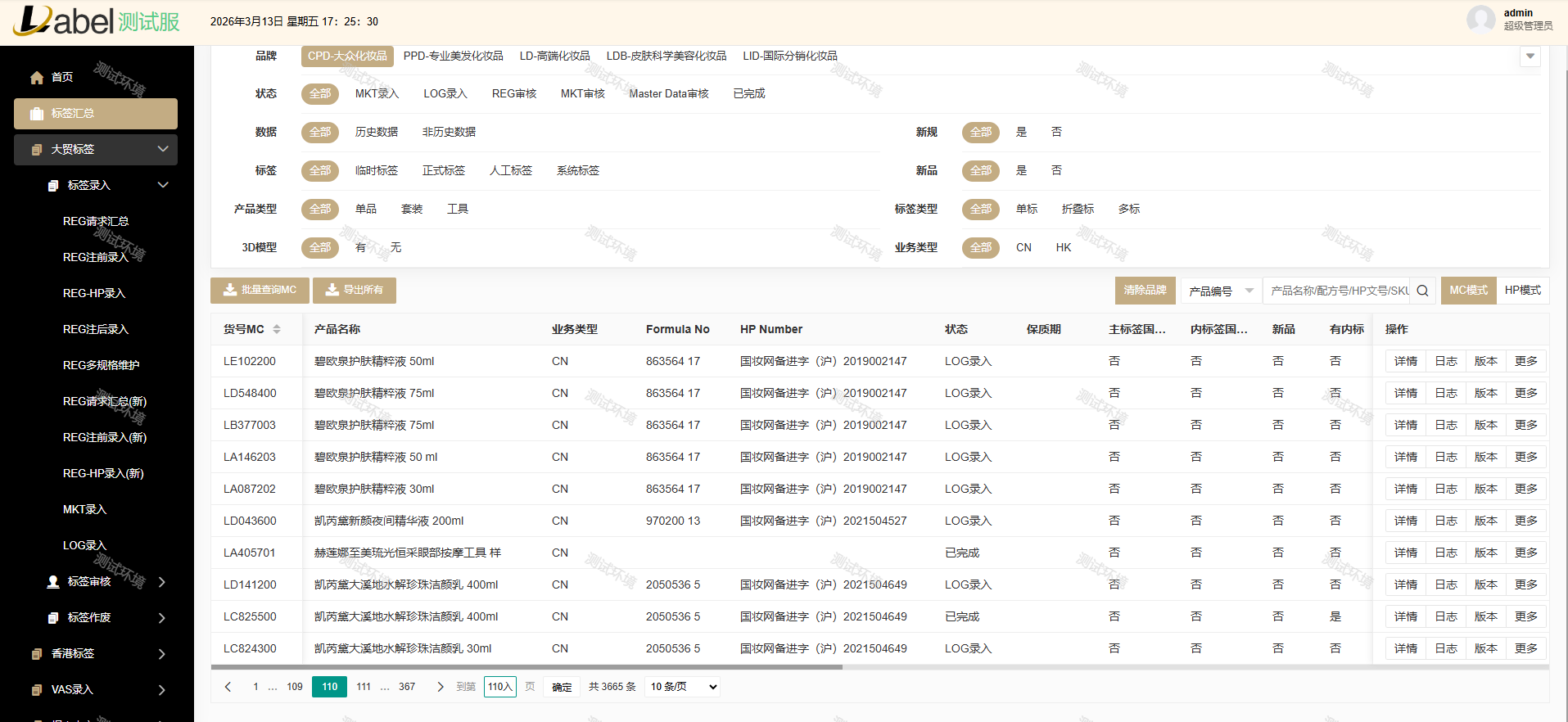Open REG-HP录入(新) menu item
Image resolution: width=1568 pixels, height=722 pixels.
[x=103, y=473]
